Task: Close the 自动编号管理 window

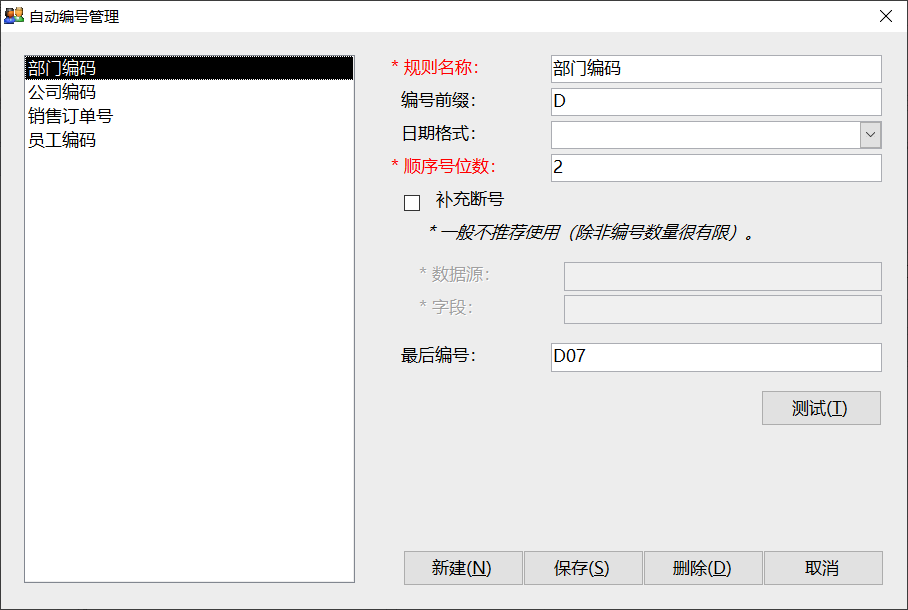Action: 886,16
